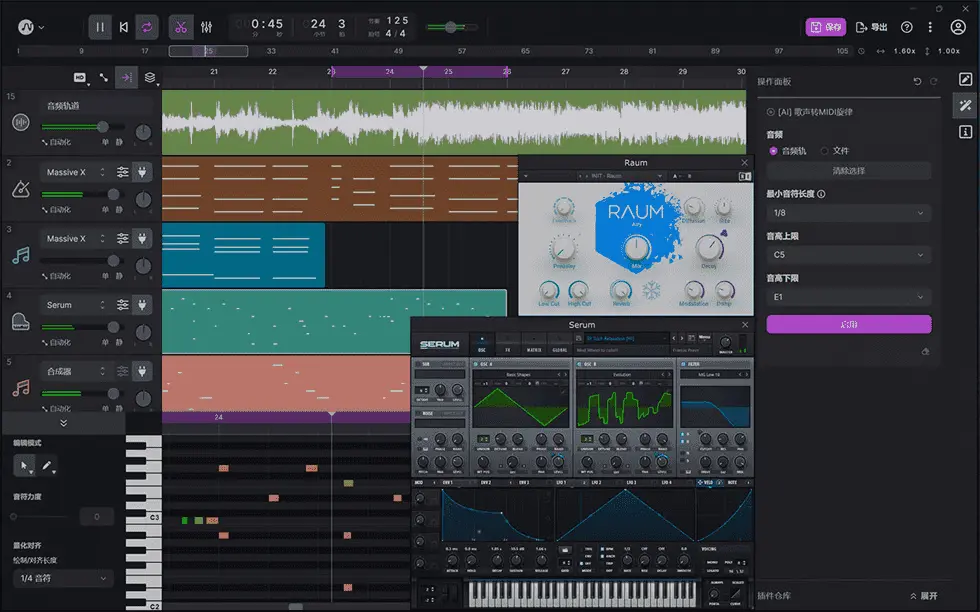Image resolution: width=980 pixels, height=612 pixels.
Task: Close the Serum plugin window
Action: click(745, 324)
